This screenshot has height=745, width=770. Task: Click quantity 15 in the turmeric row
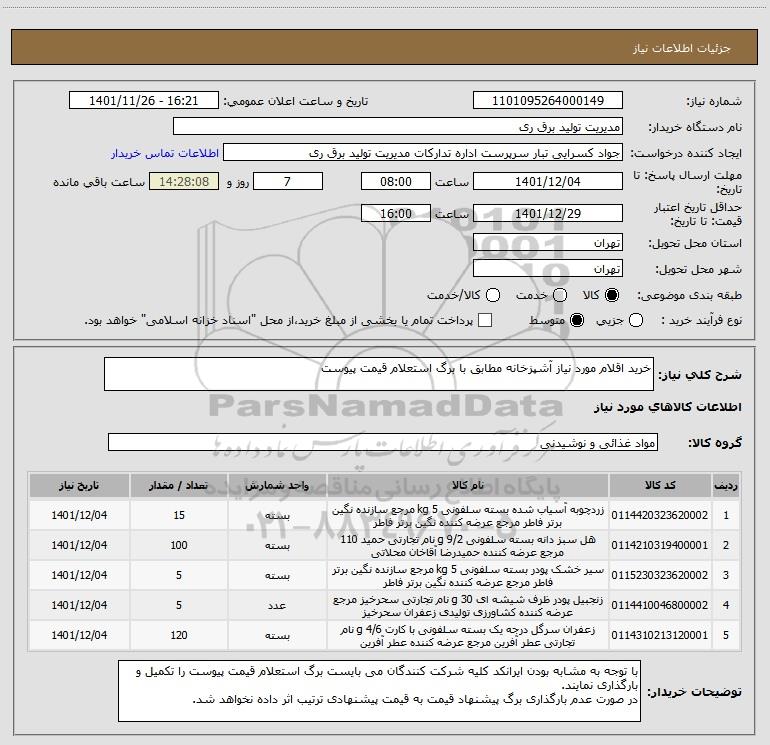click(x=179, y=515)
